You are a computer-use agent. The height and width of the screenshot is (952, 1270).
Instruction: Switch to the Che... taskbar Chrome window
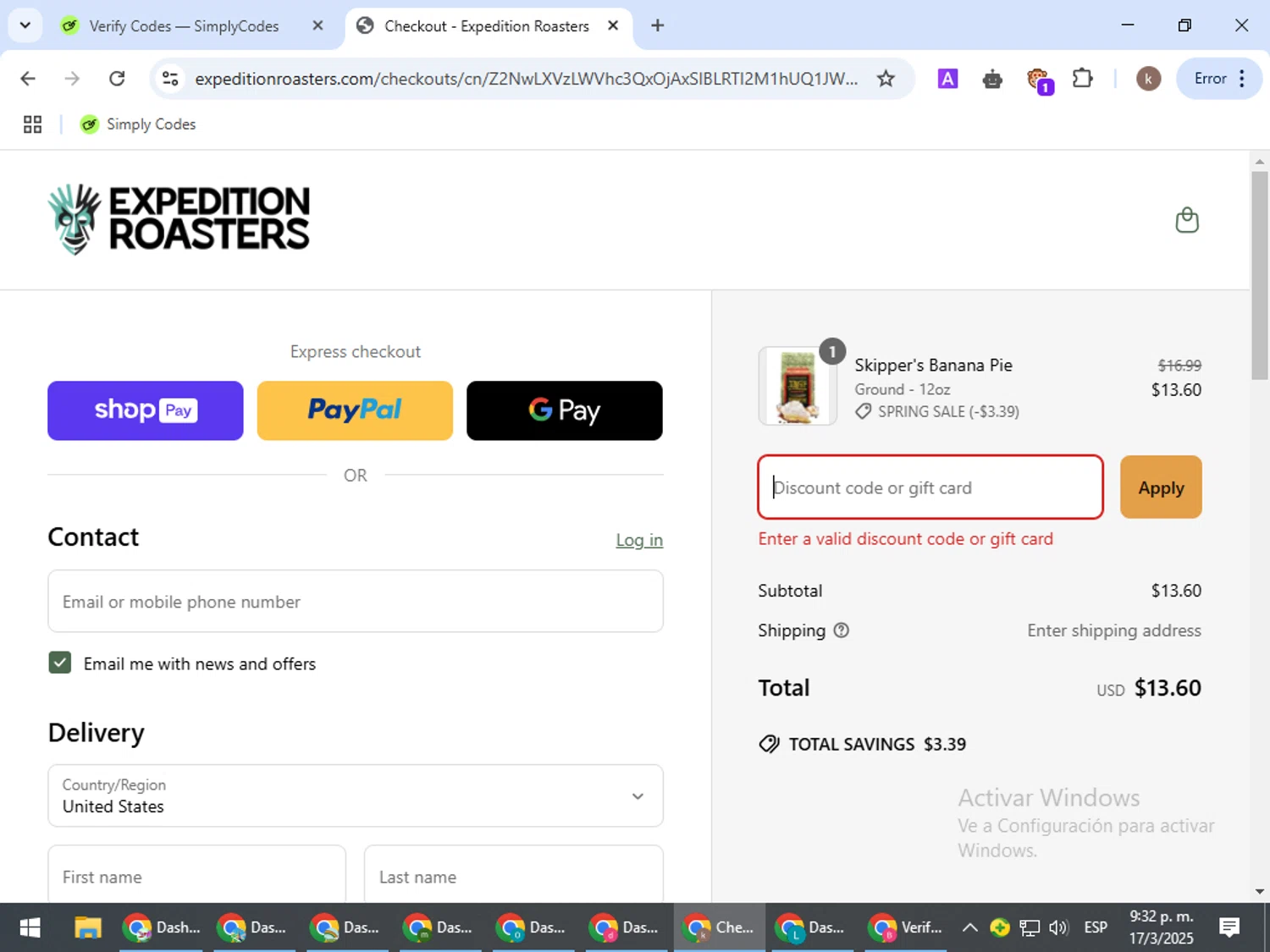coord(720,927)
